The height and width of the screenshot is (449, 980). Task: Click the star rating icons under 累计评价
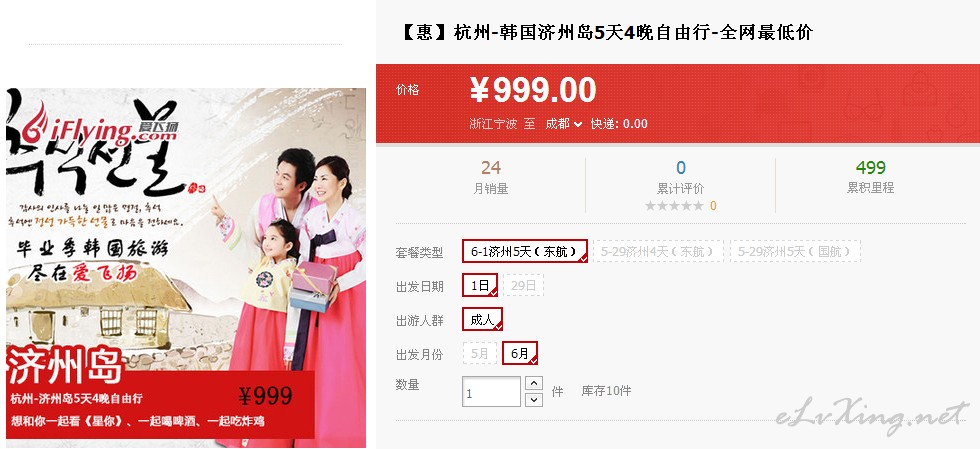click(x=674, y=206)
